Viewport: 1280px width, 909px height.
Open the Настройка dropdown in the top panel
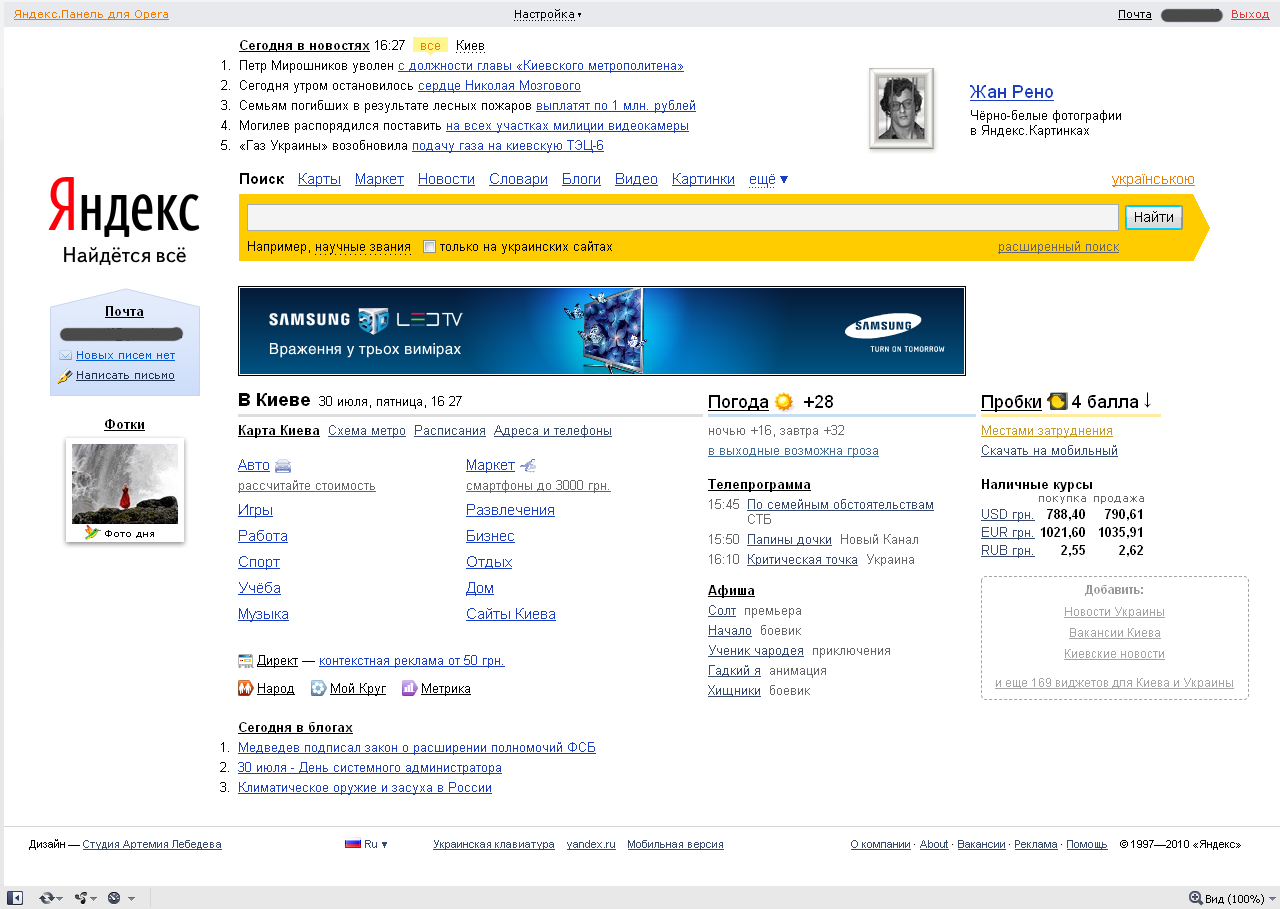(x=547, y=14)
